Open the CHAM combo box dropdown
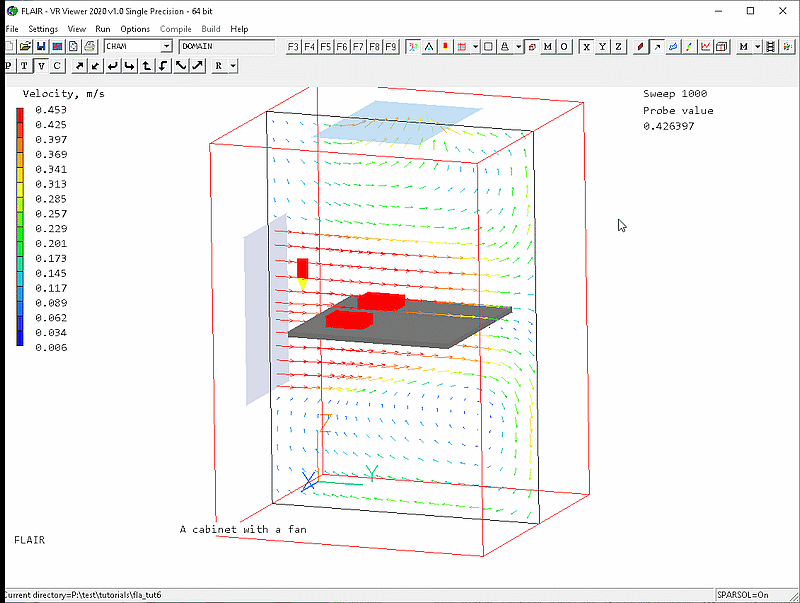 [166, 47]
